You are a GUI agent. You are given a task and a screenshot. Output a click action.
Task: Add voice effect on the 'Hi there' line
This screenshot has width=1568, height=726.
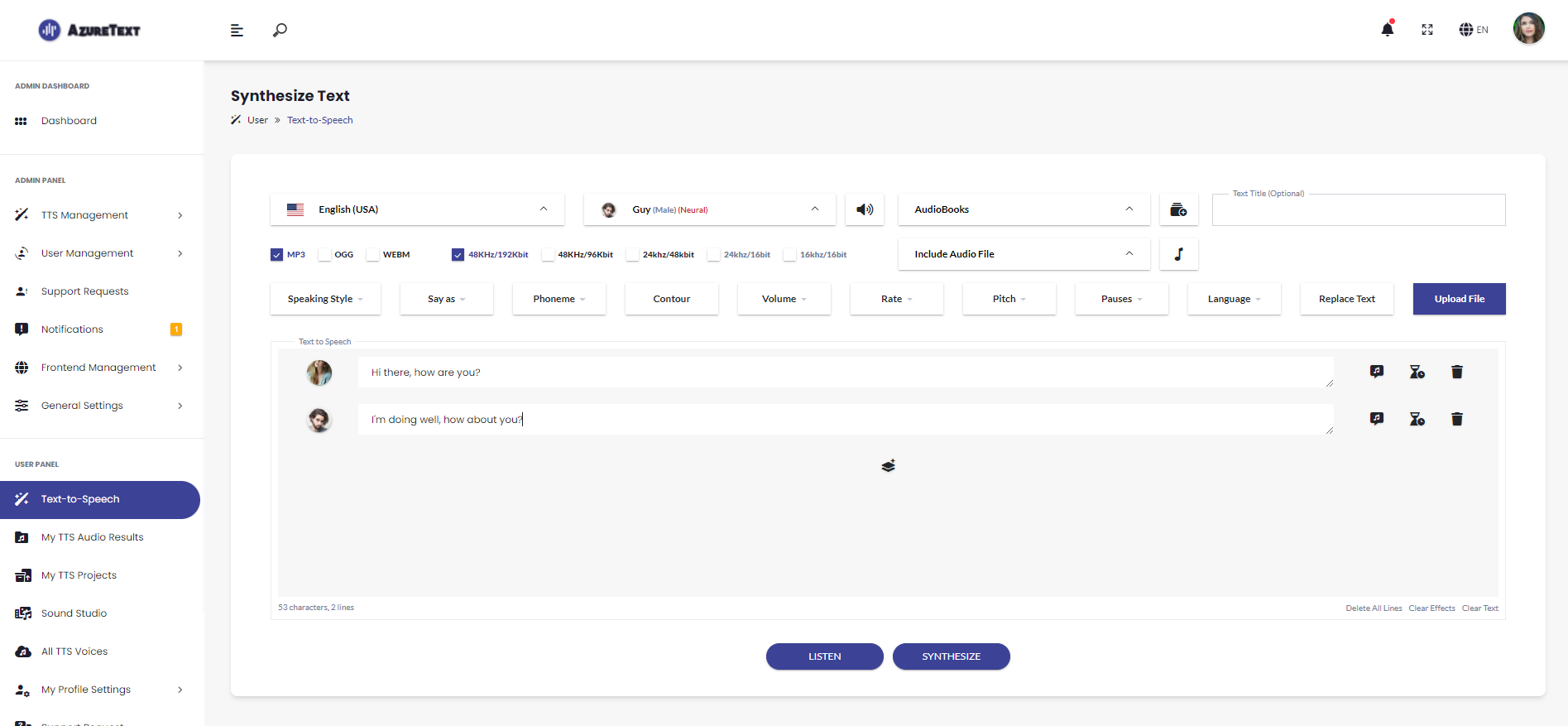[x=1377, y=372]
